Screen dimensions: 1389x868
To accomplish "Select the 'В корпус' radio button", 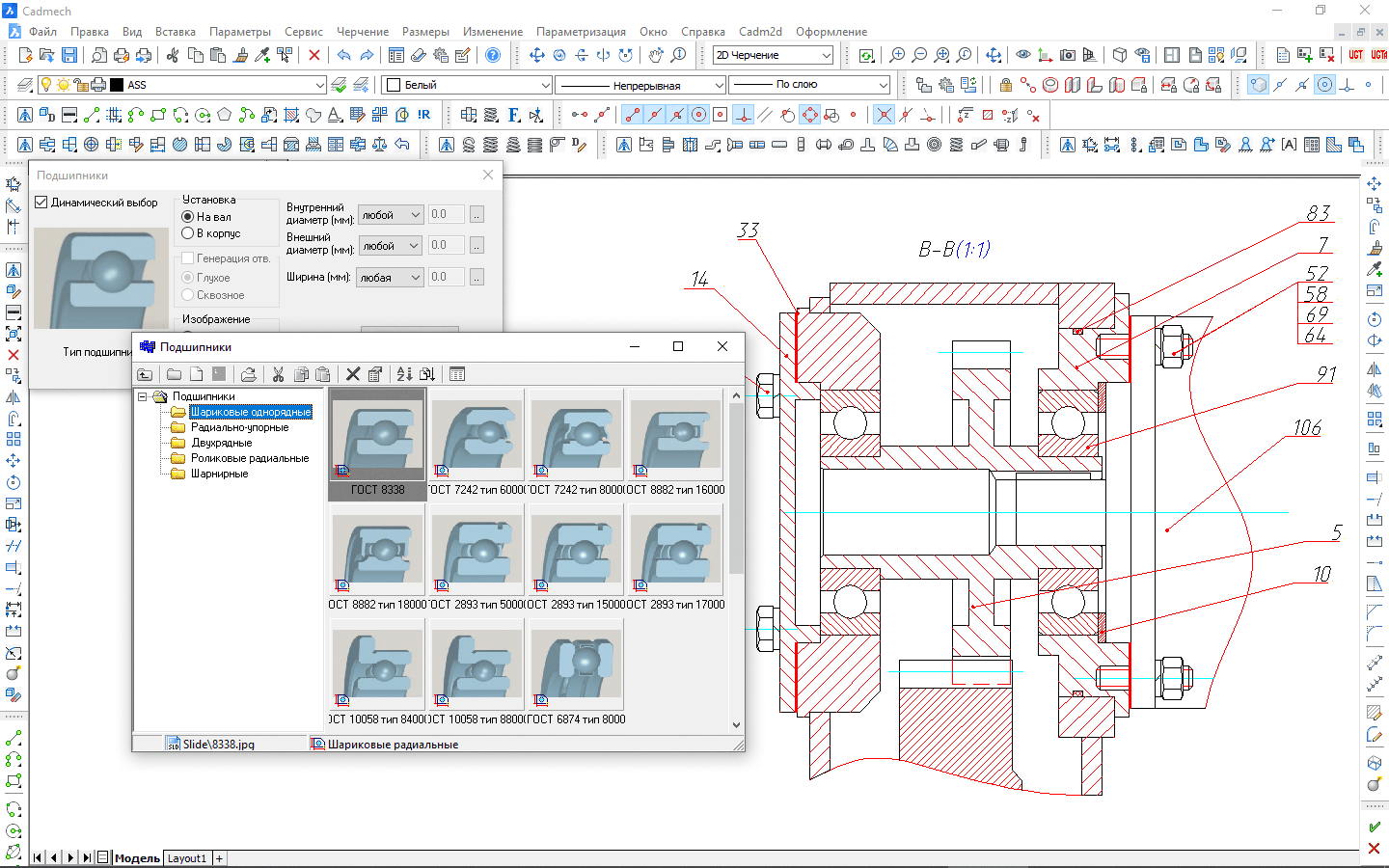I will point(188,233).
